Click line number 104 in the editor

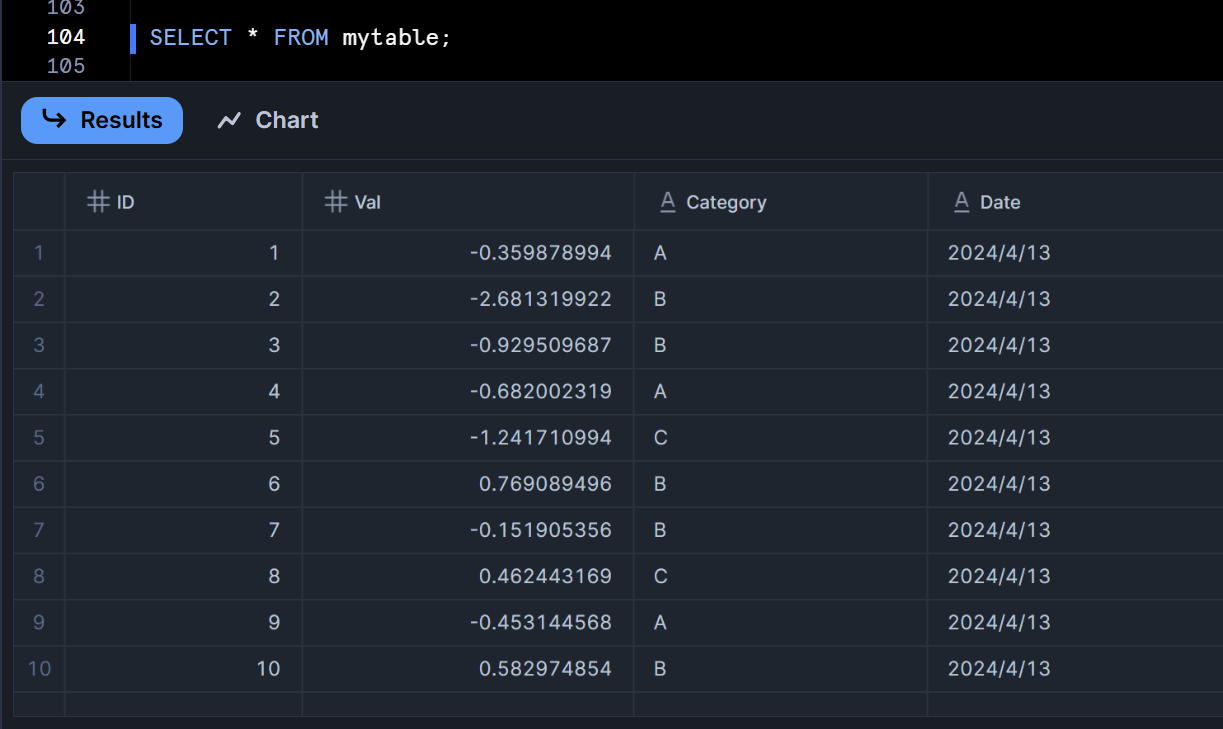(66, 38)
